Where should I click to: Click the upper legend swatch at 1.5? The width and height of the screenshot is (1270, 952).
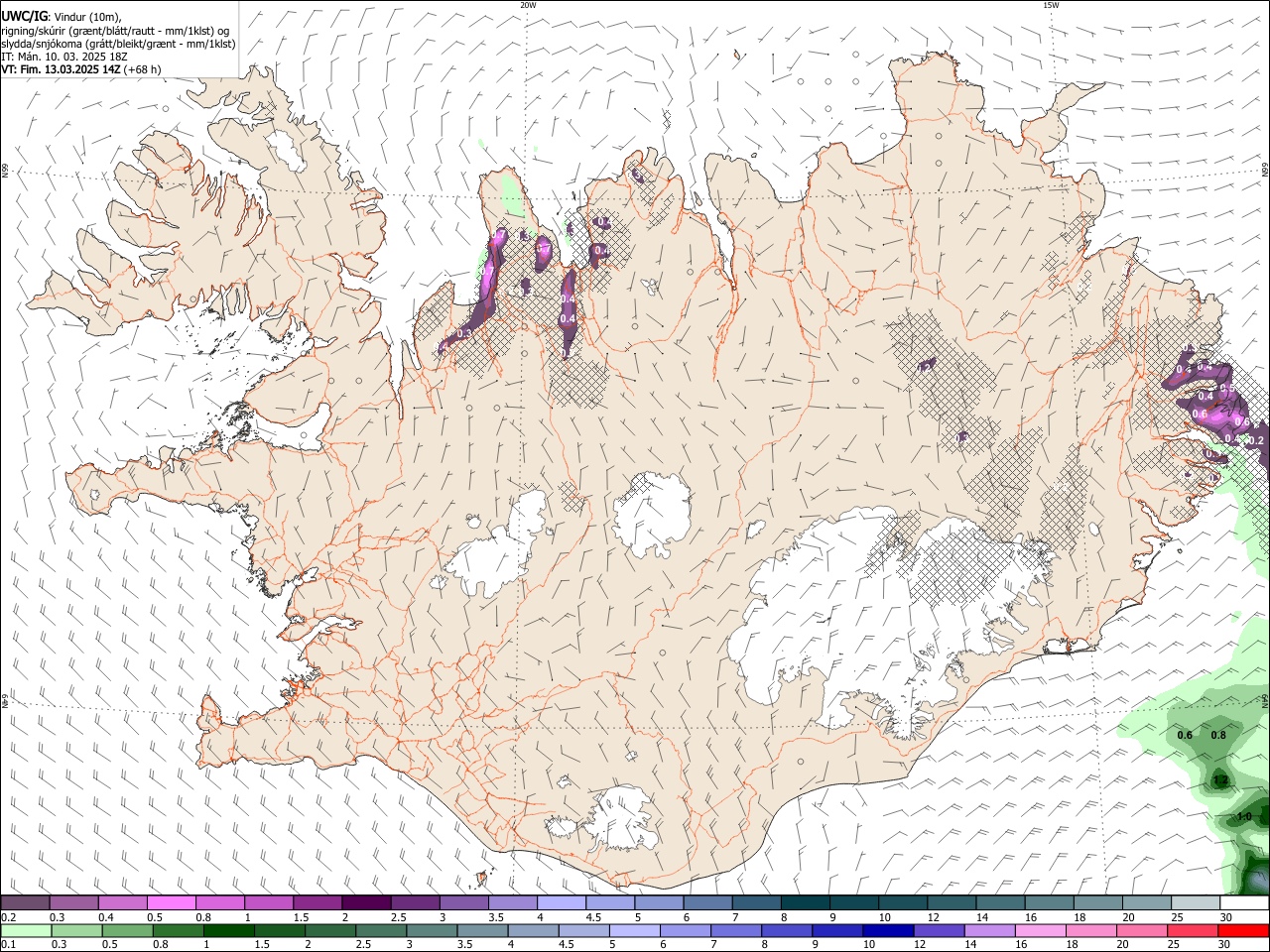pos(317,902)
